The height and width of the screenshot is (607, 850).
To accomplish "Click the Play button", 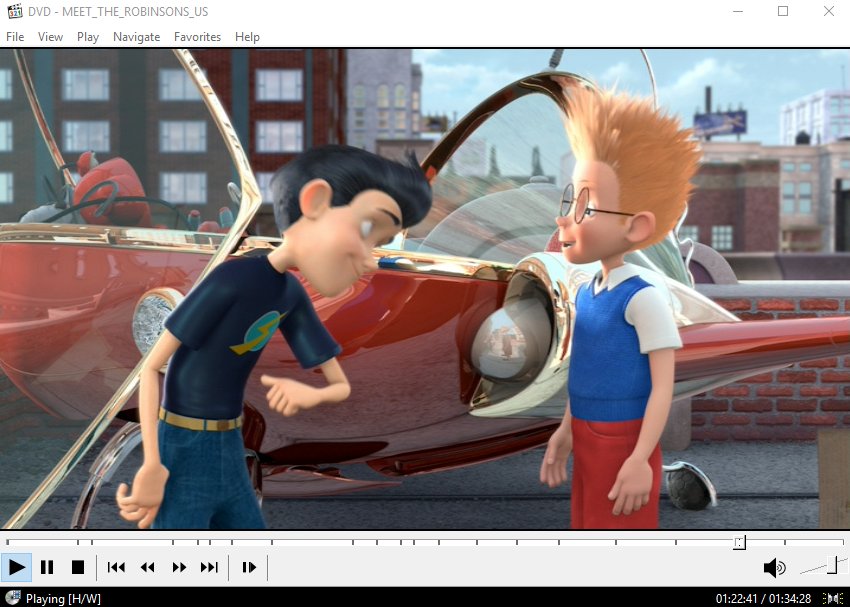I will point(16,567).
